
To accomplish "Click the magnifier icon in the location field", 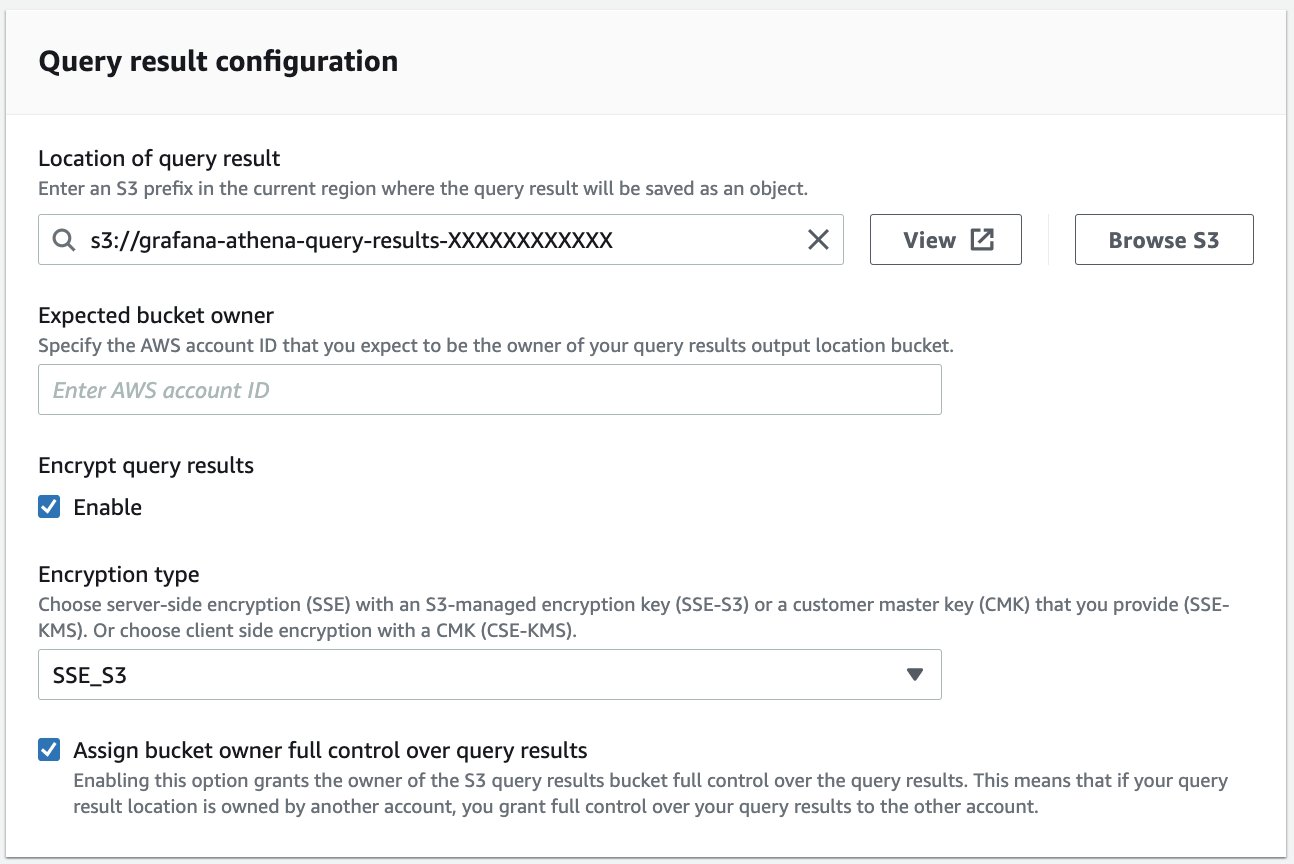I will click(x=63, y=239).
